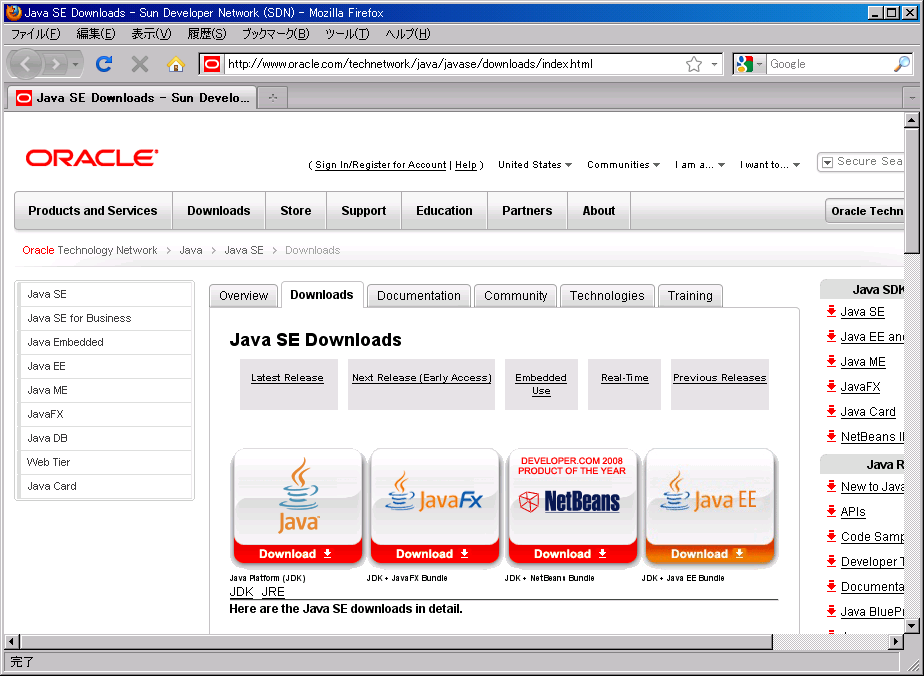
Task: Open recent pages history dropdown arrow
Action: 75,64
